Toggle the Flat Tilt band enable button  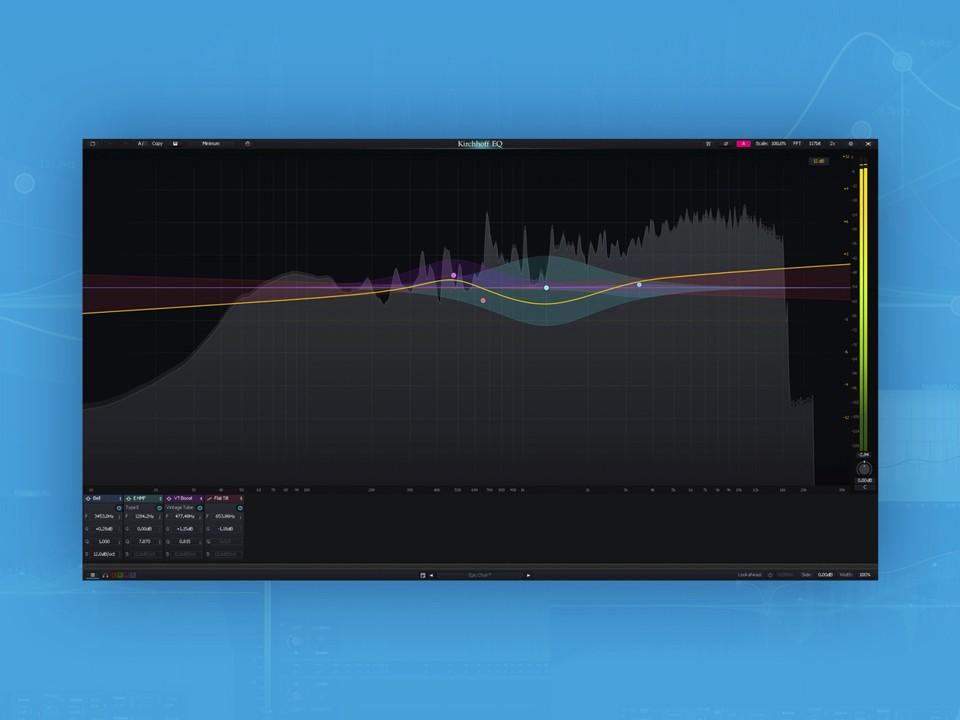tap(240, 508)
